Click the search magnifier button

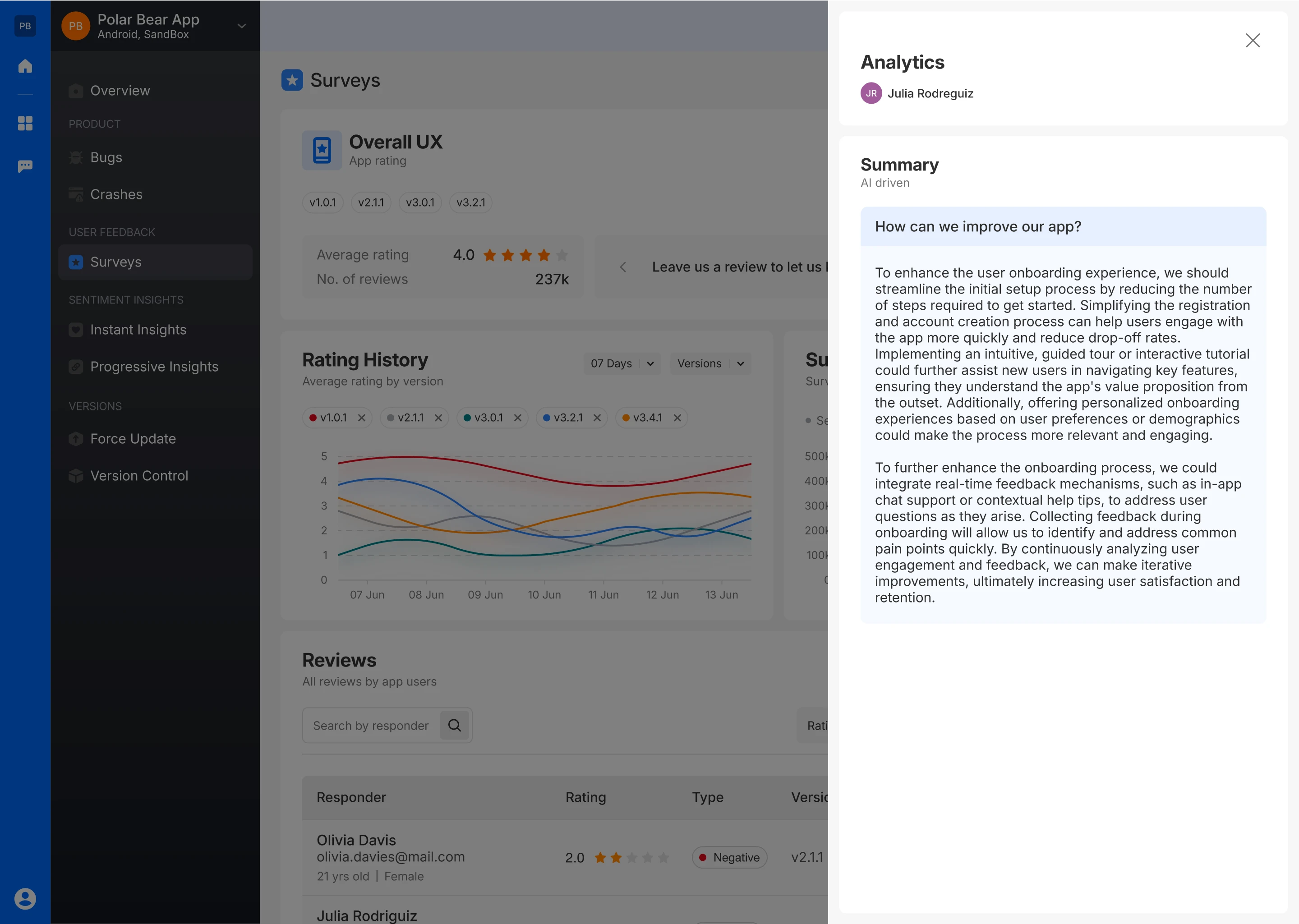(455, 726)
